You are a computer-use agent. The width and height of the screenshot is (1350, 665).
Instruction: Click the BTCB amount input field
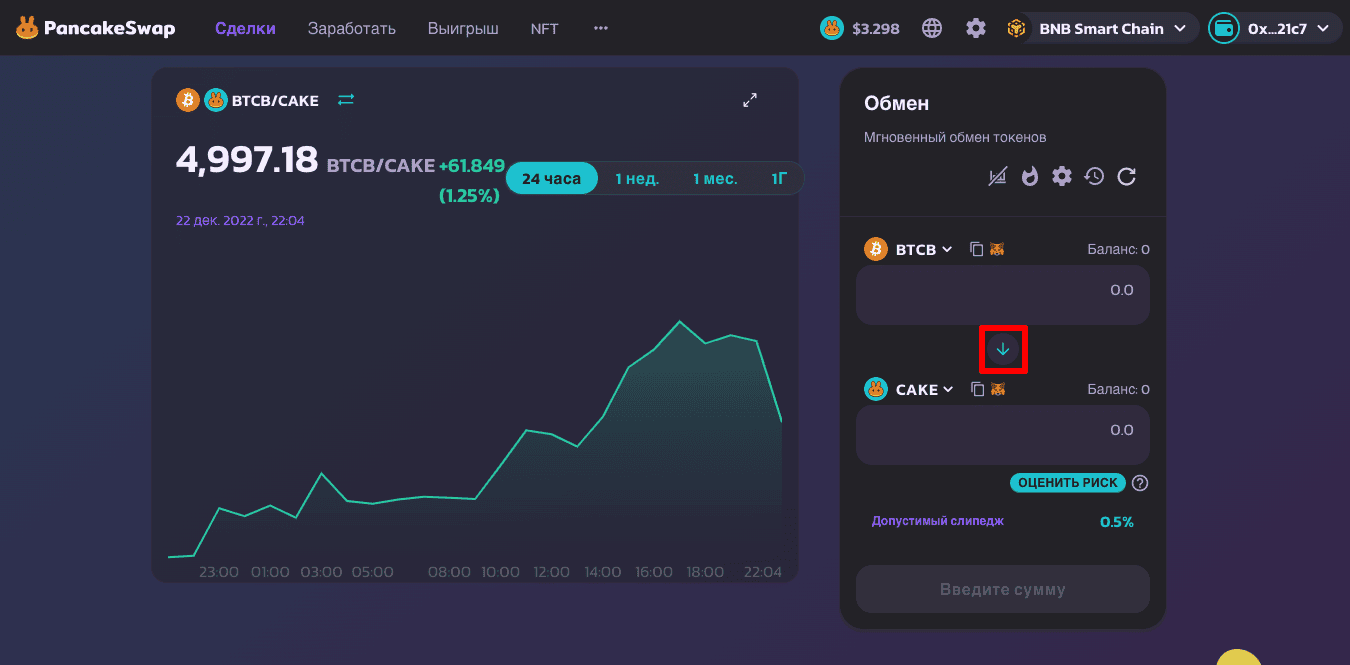pyautogui.click(x=1003, y=295)
